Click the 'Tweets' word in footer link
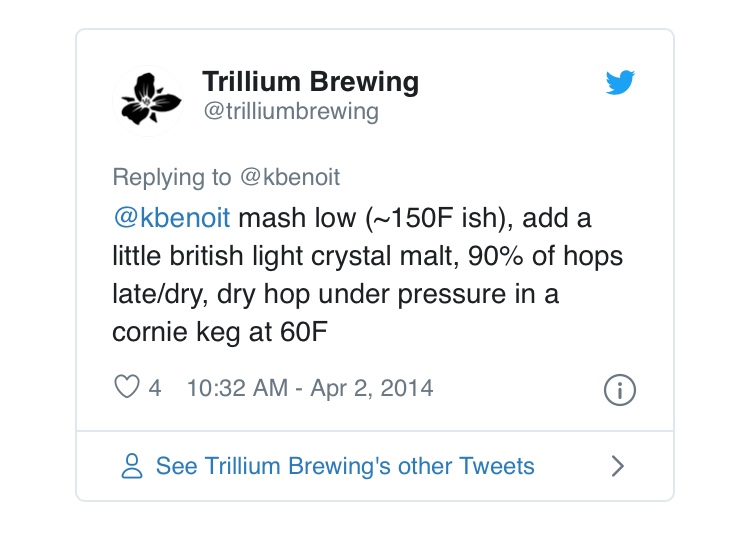750x533 pixels. pyautogui.click(x=496, y=466)
